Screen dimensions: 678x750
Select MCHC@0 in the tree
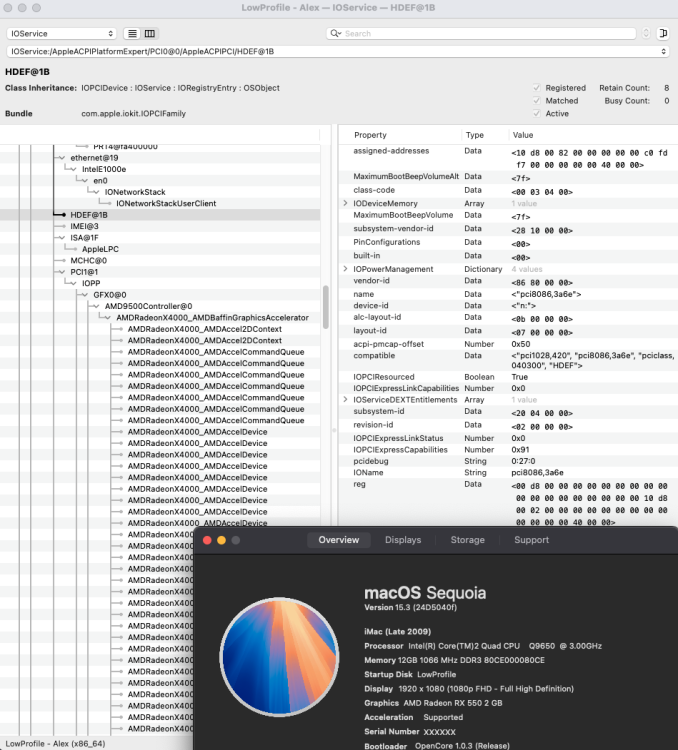[89, 261]
